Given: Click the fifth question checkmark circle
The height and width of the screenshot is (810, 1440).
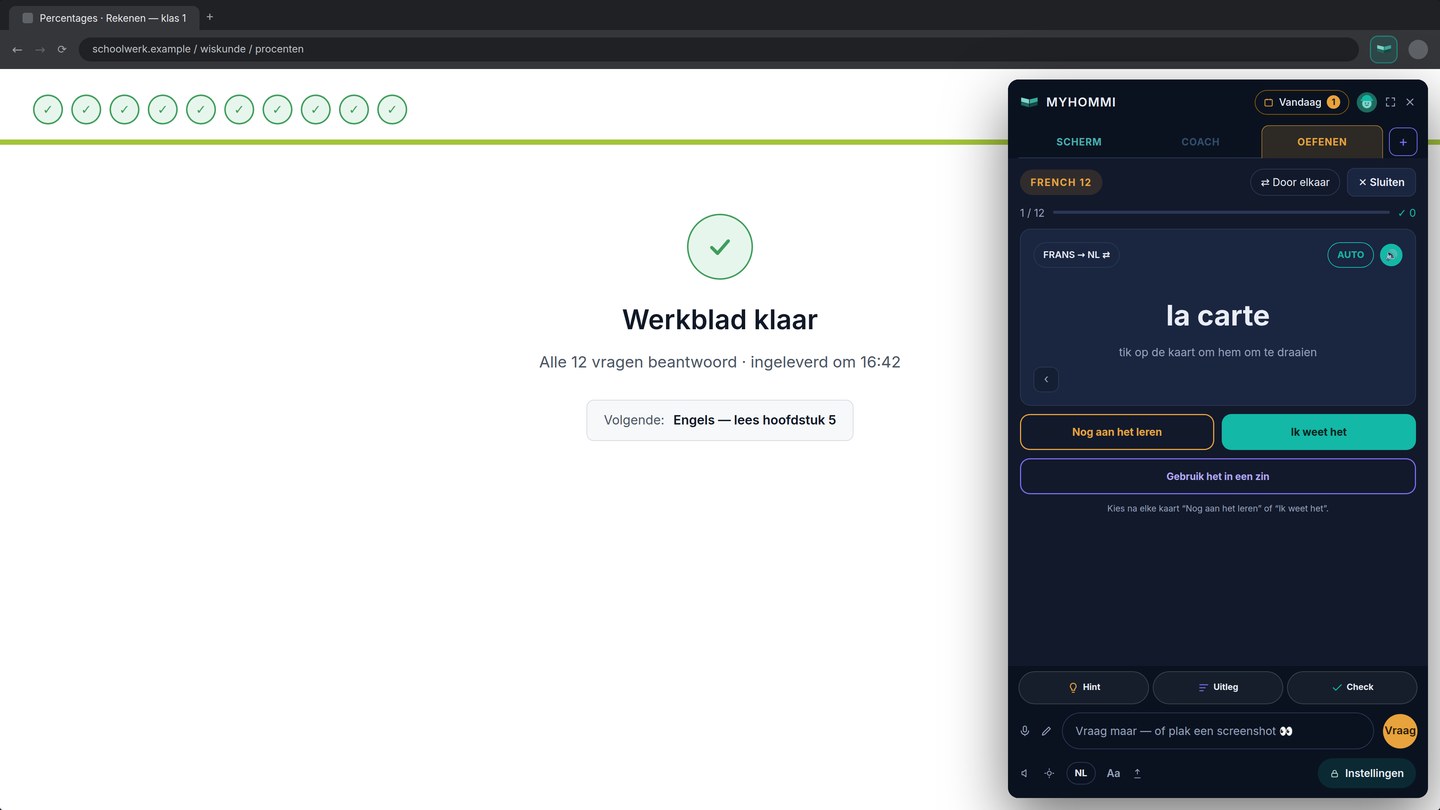Looking at the screenshot, I should (201, 110).
